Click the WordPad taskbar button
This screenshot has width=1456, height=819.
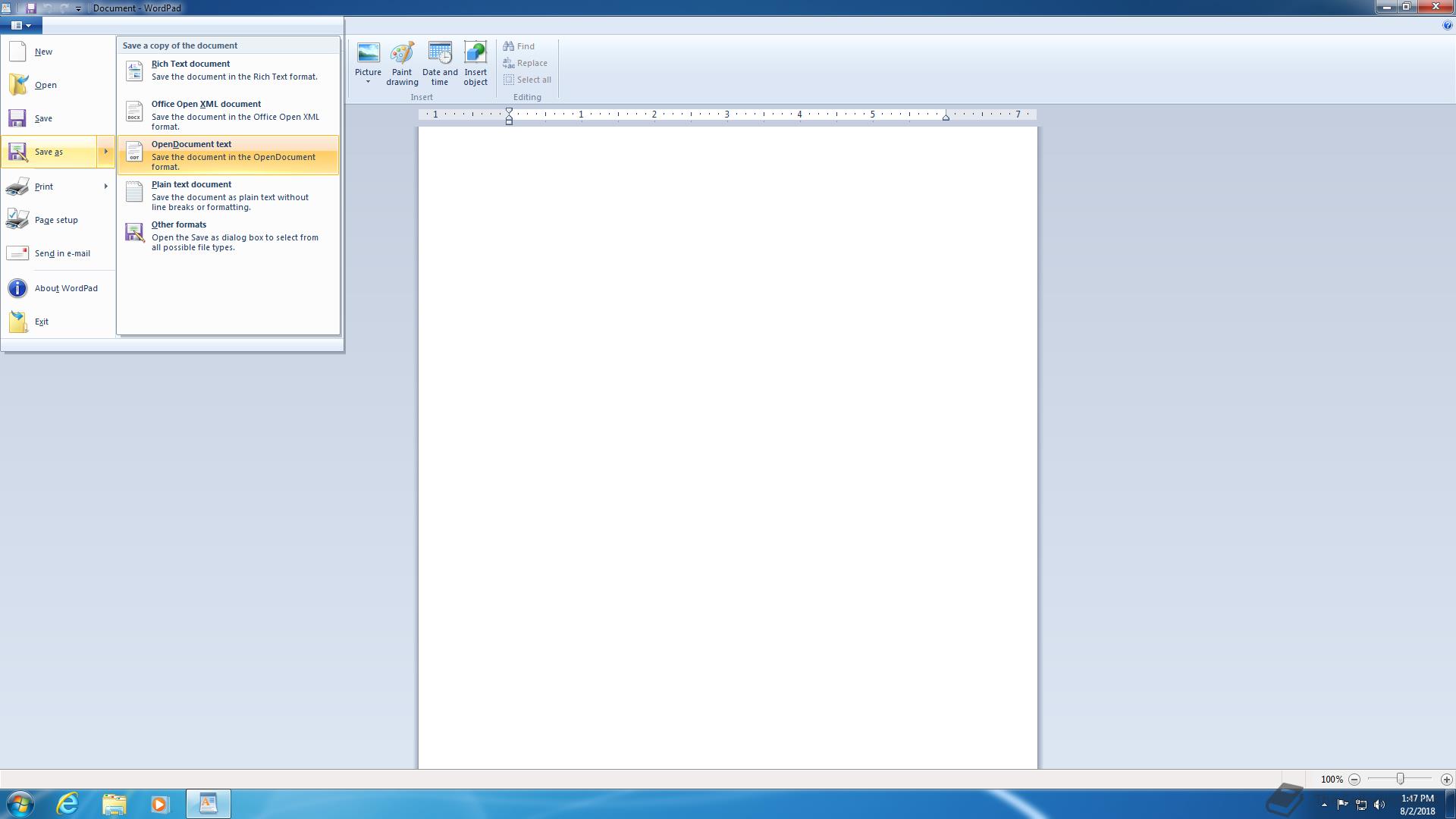(x=209, y=804)
